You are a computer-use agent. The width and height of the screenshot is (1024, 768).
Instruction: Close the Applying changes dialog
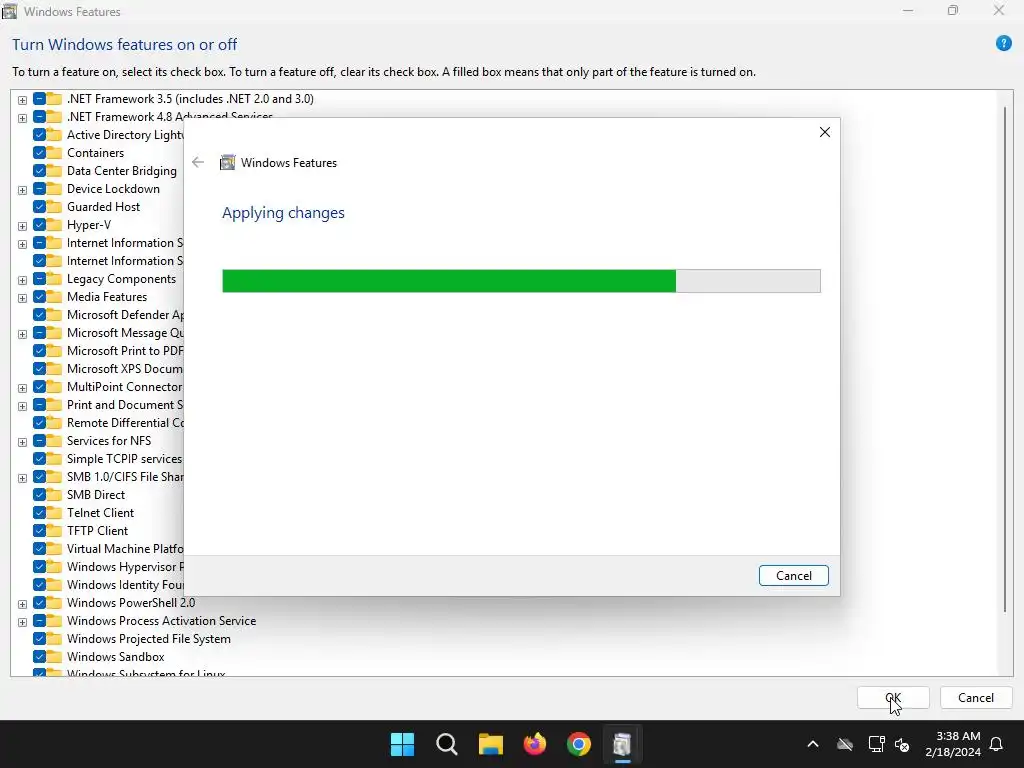[x=824, y=132]
